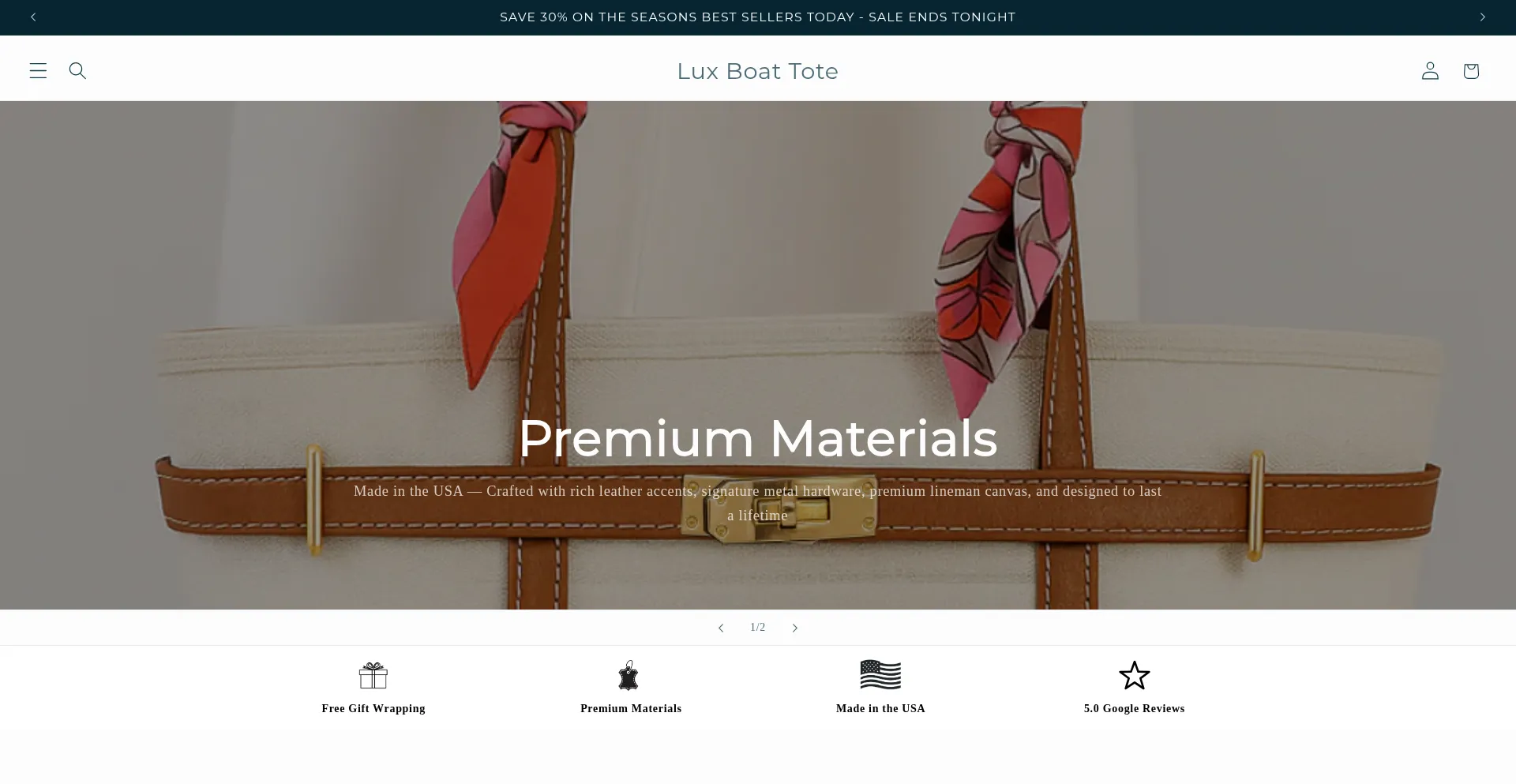The width and height of the screenshot is (1516, 784).
Task: Advance to next hero slide
Action: [795, 628]
